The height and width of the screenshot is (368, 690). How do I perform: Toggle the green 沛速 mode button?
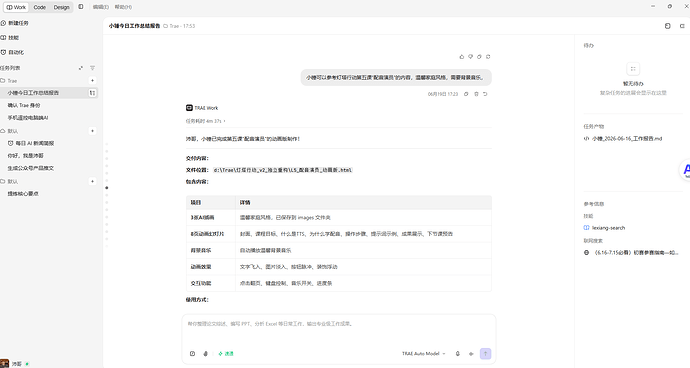226,354
